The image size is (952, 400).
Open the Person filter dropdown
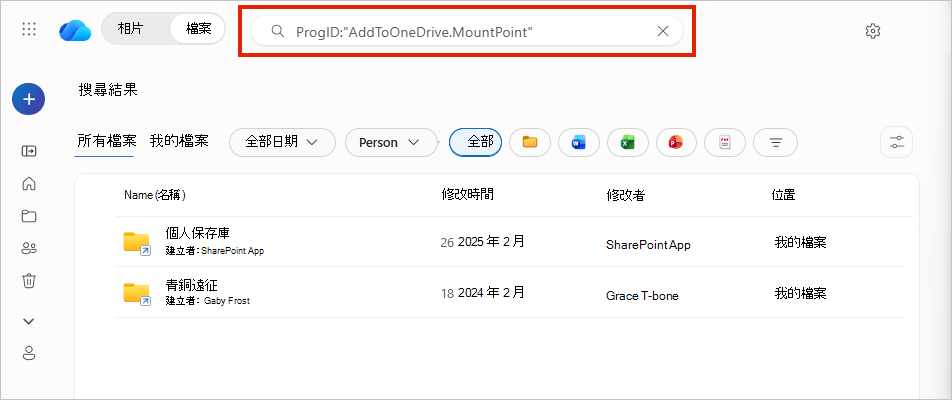click(x=391, y=143)
